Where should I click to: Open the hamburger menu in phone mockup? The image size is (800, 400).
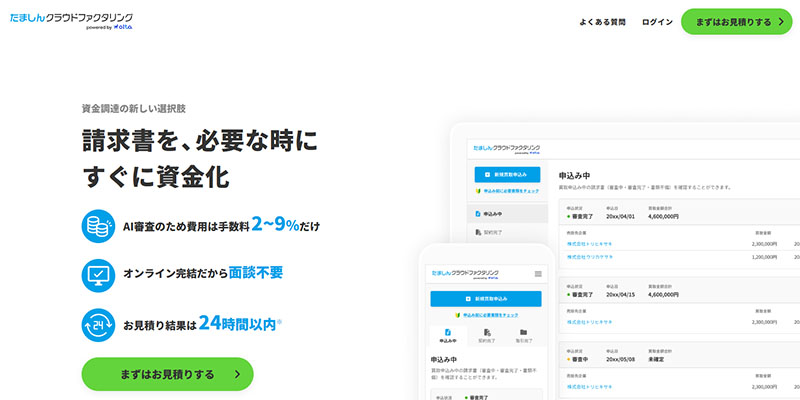538,274
